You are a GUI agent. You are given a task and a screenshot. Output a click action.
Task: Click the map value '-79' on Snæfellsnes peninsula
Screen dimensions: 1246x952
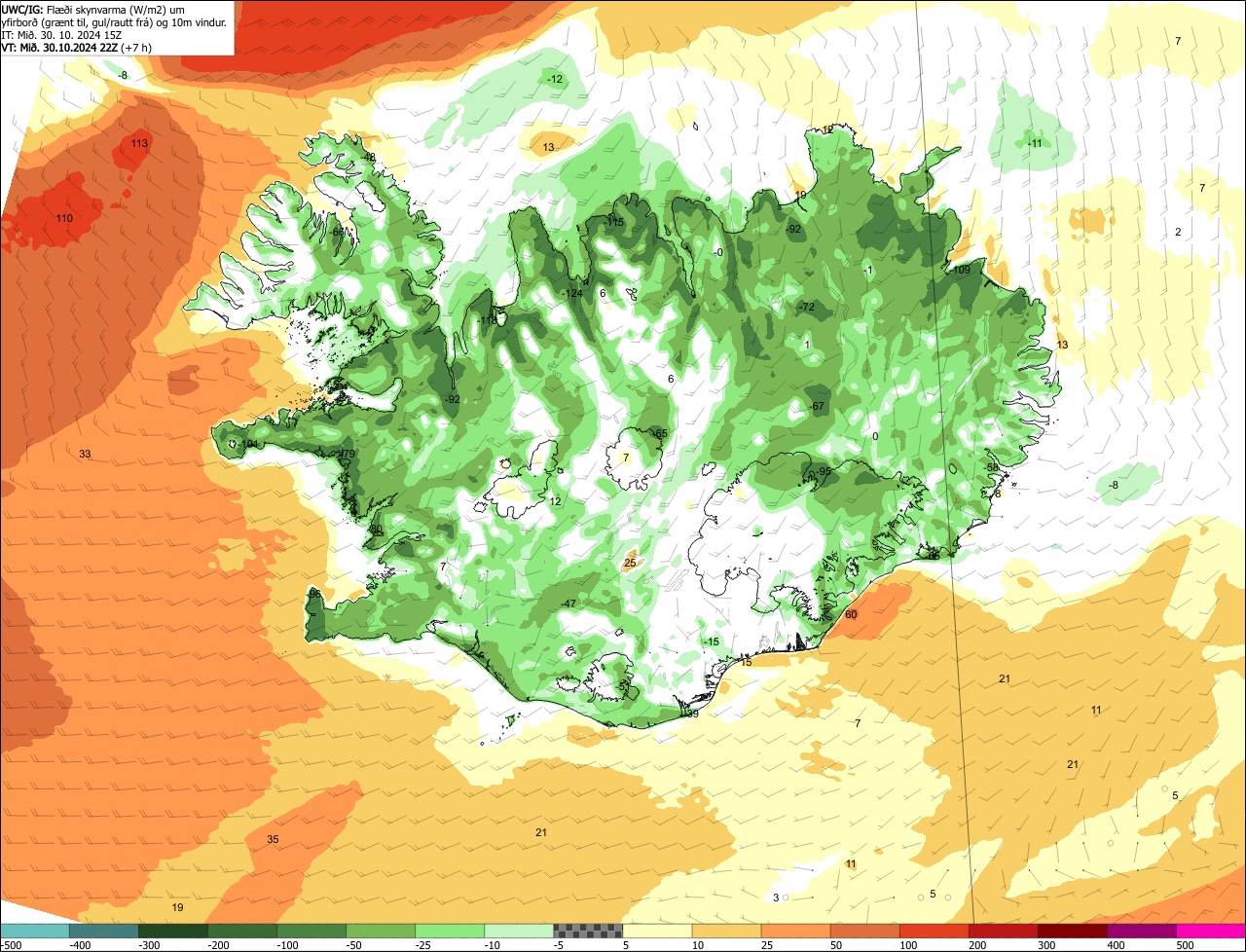347,455
